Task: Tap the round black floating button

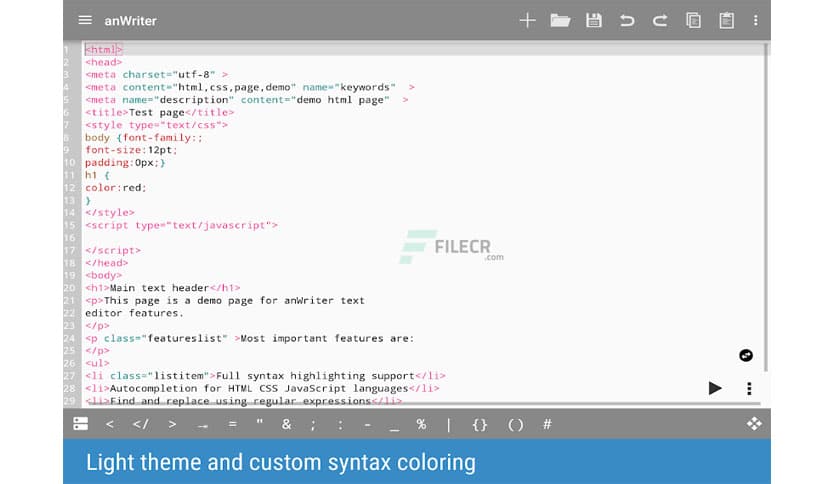Action: pos(746,356)
